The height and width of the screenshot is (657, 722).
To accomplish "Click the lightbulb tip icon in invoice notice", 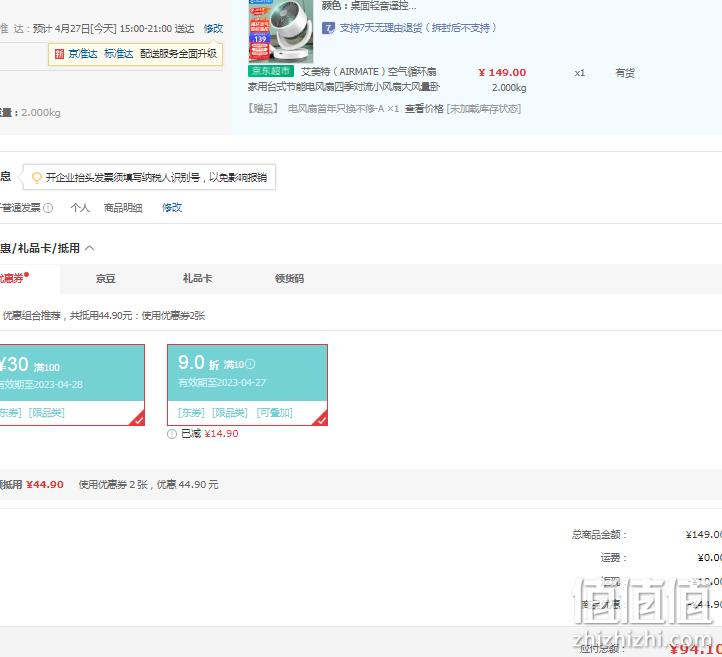I will pos(36,178).
